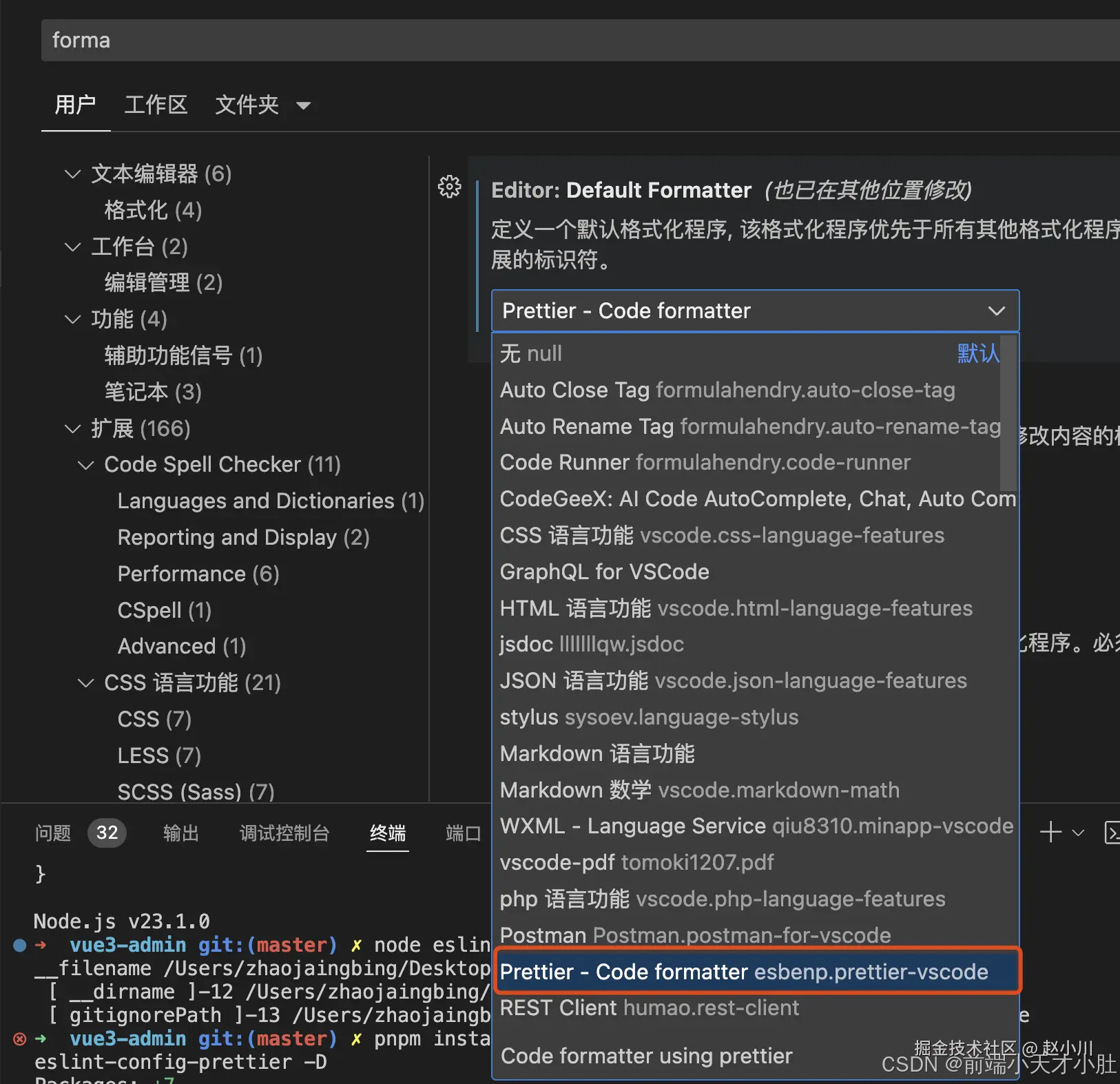This screenshot has height=1084, width=1120.
Task: Select the esbenp.prettier-vscode formatter option
Action: (x=743, y=972)
